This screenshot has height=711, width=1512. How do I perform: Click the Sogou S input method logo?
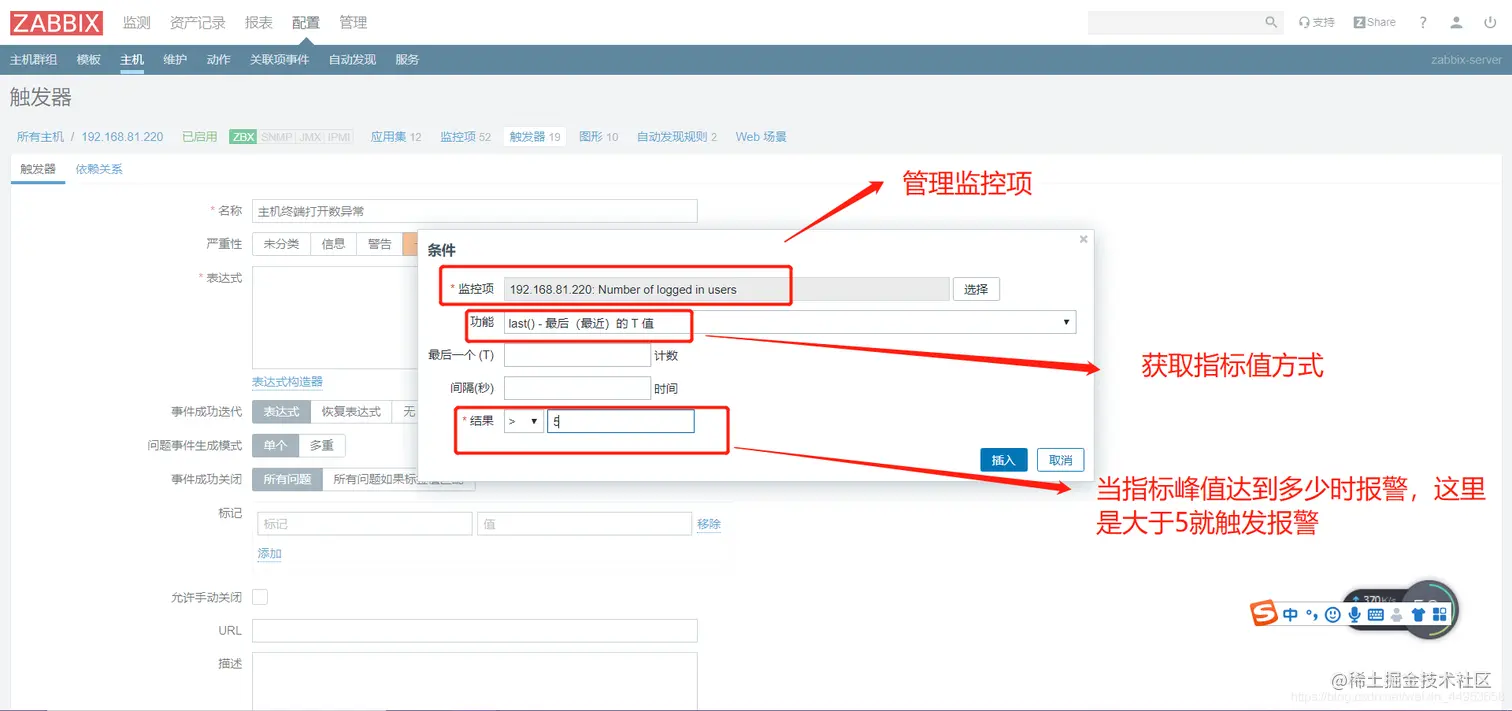click(x=1265, y=614)
